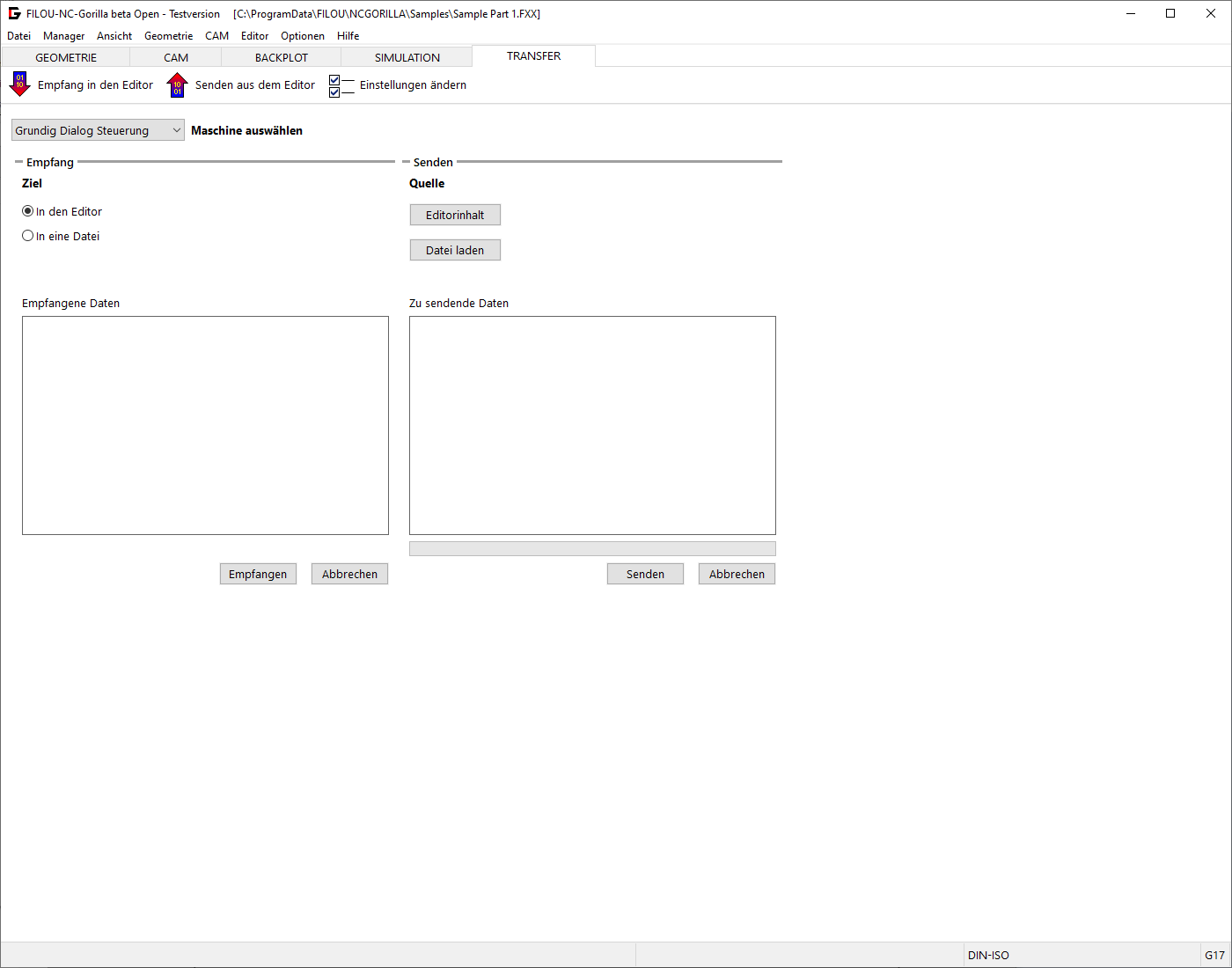1232x968 pixels.
Task: Open the CAM menu in menu bar
Action: pos(216,36)
